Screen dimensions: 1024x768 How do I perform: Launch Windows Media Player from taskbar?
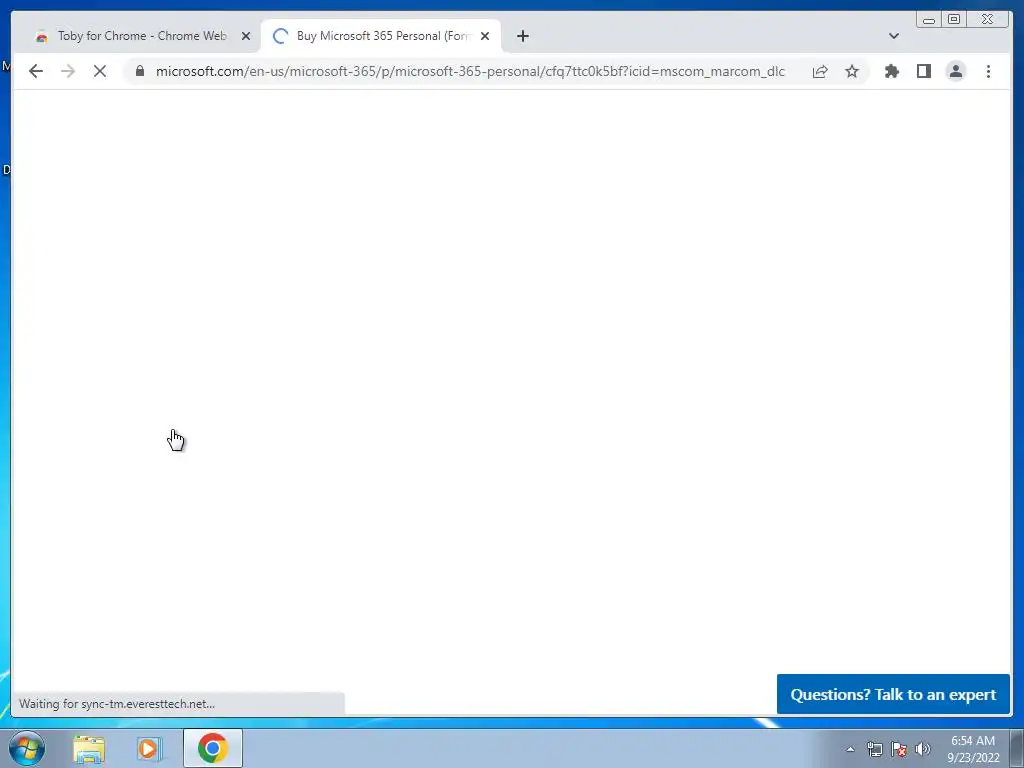click(149, 748)
